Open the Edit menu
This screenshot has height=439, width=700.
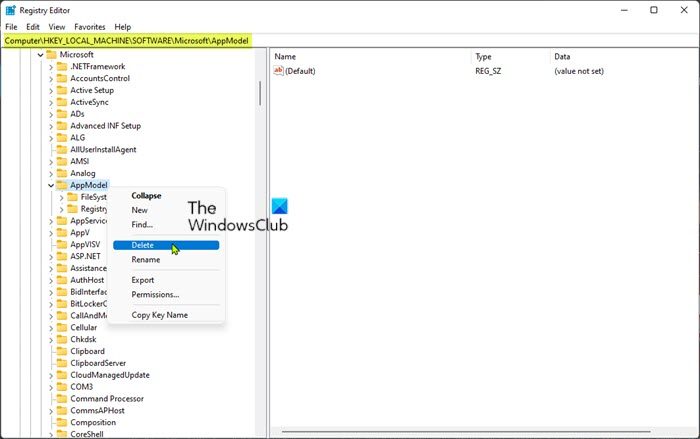point(33,27)
